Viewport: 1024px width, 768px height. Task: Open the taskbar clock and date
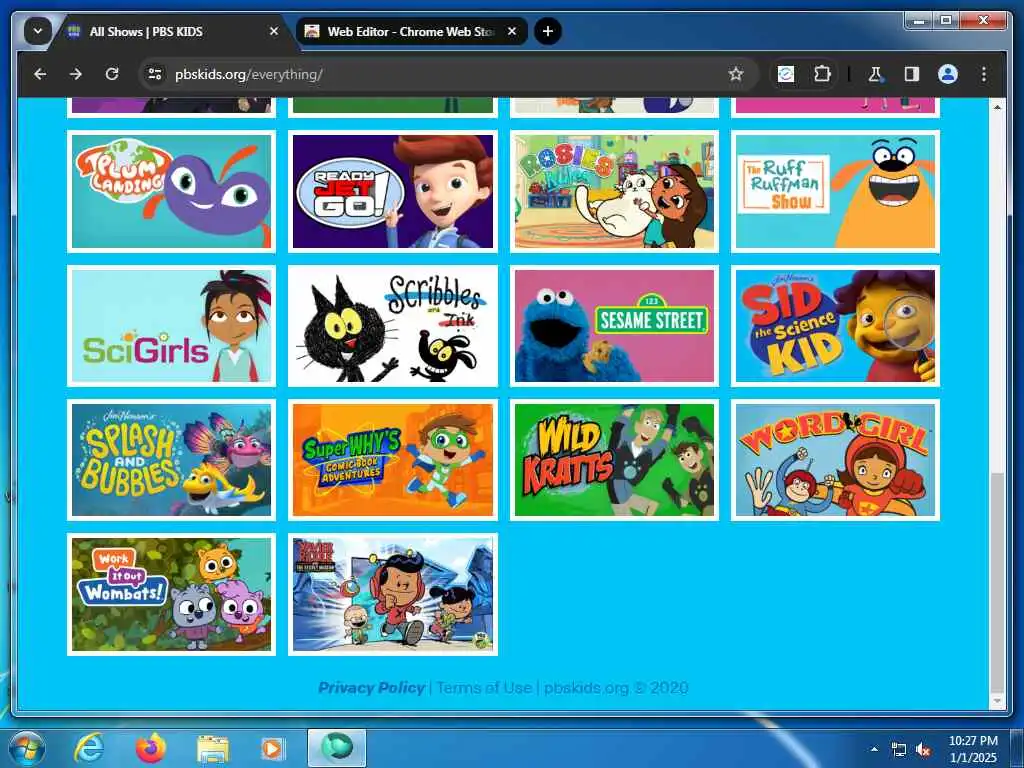pos(973,749)
